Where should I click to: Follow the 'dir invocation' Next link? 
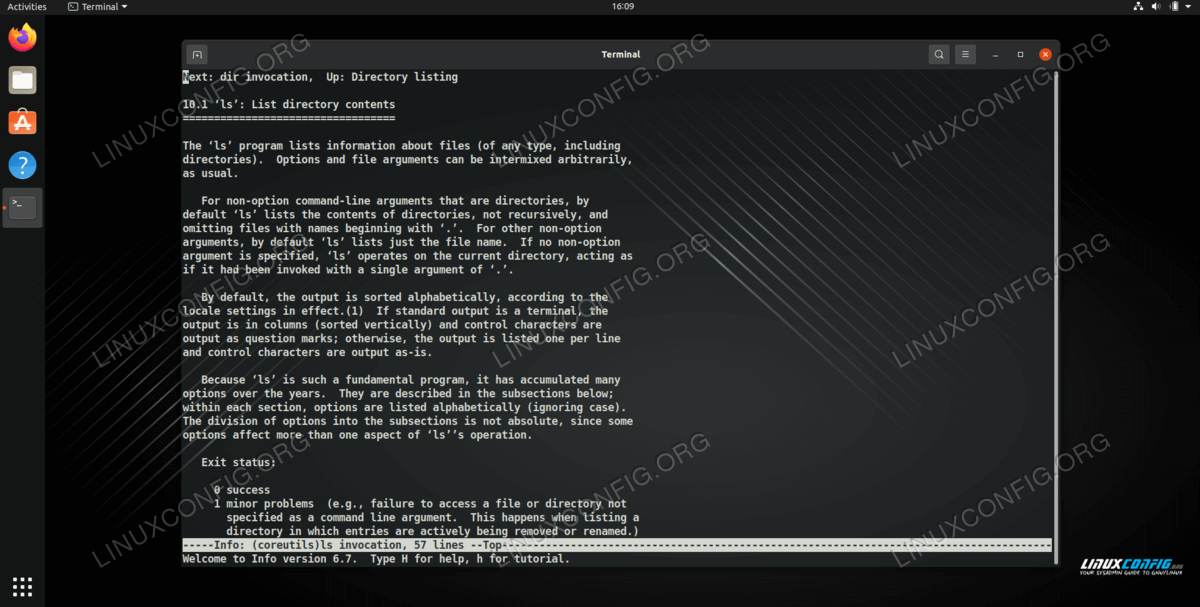[x=263, y=77]
